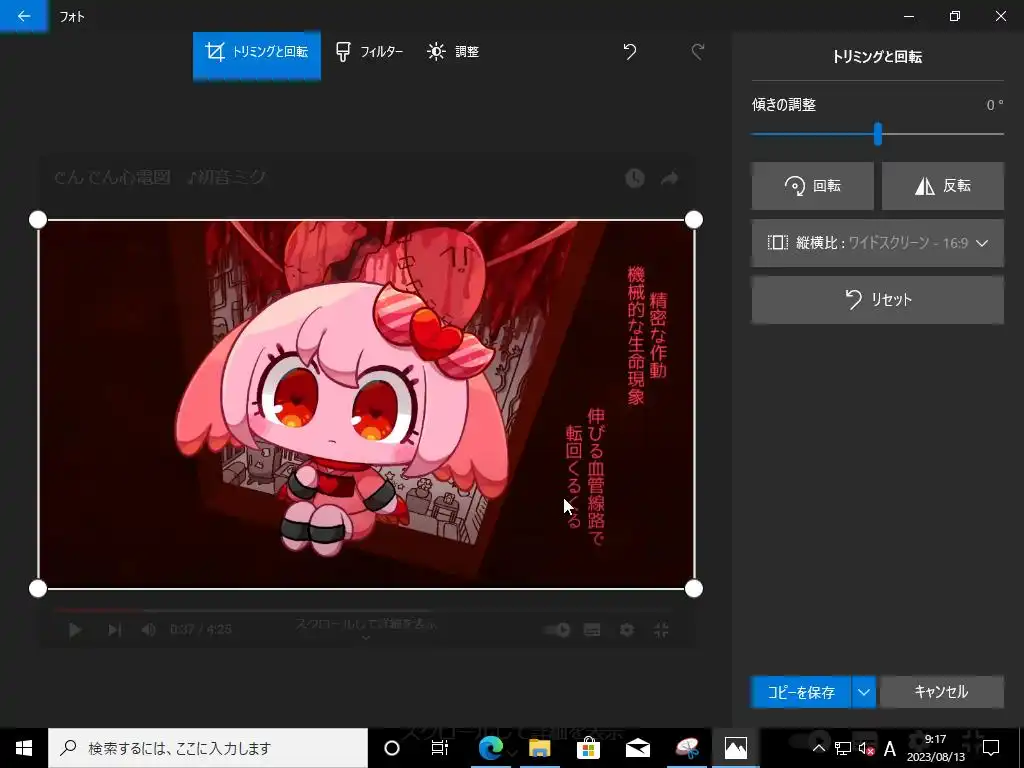Open File Explorer from taskbar

tap(539, 748)
